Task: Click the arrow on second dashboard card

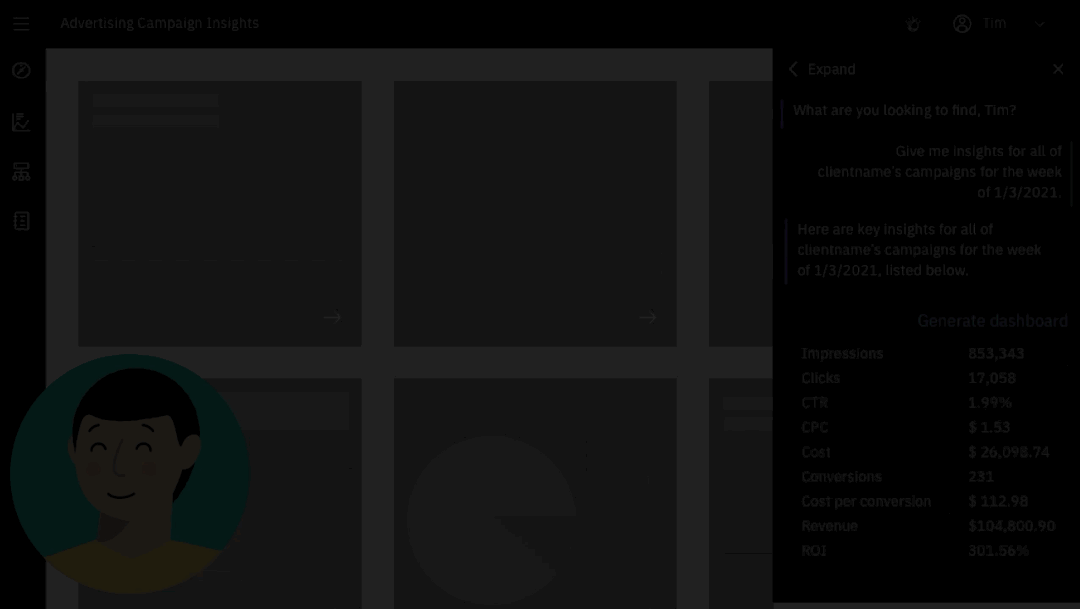Action: [x=648, y=318]
